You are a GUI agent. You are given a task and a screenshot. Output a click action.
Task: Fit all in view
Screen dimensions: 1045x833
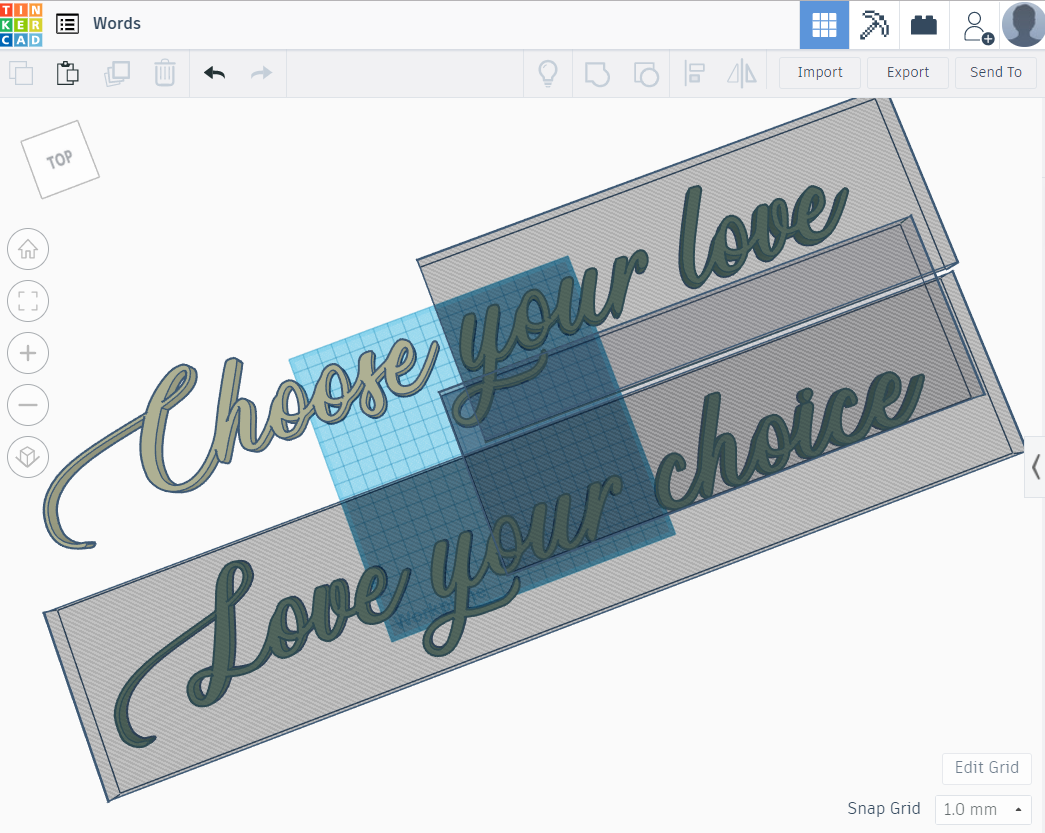point(28,301)
